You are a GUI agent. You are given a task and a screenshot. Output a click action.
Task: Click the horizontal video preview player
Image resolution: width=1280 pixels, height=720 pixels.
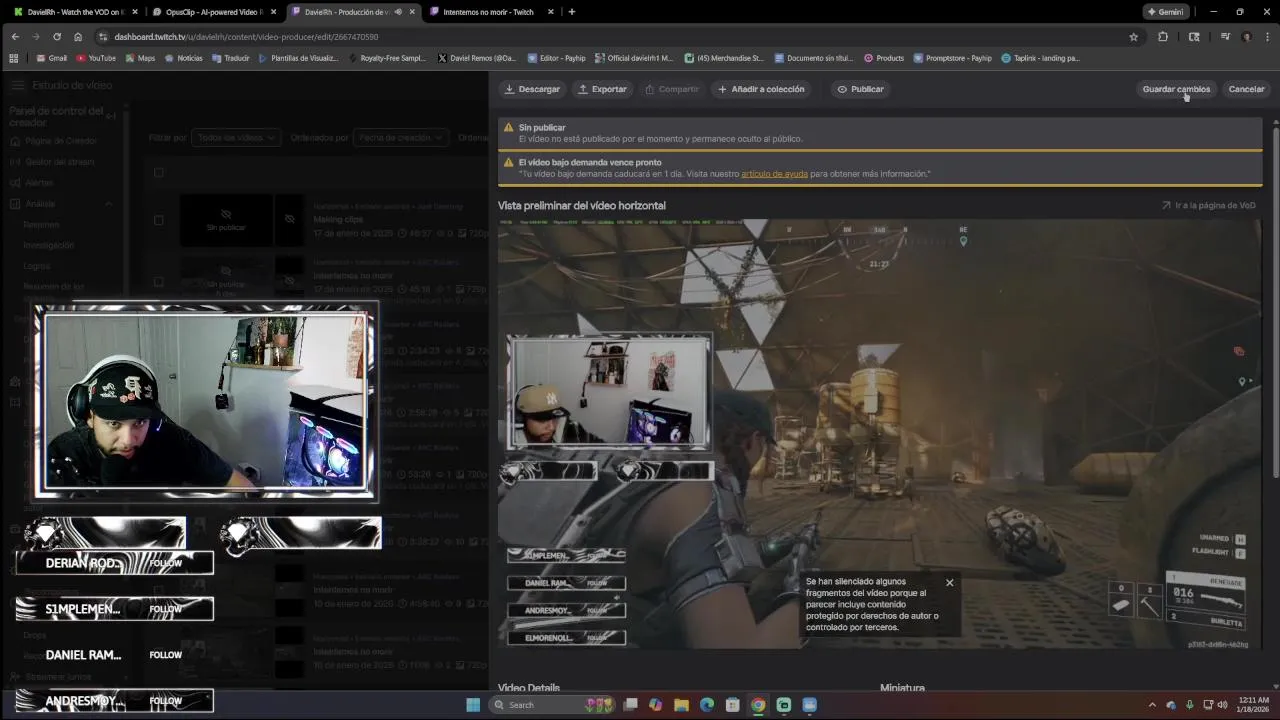coord(879,433)
